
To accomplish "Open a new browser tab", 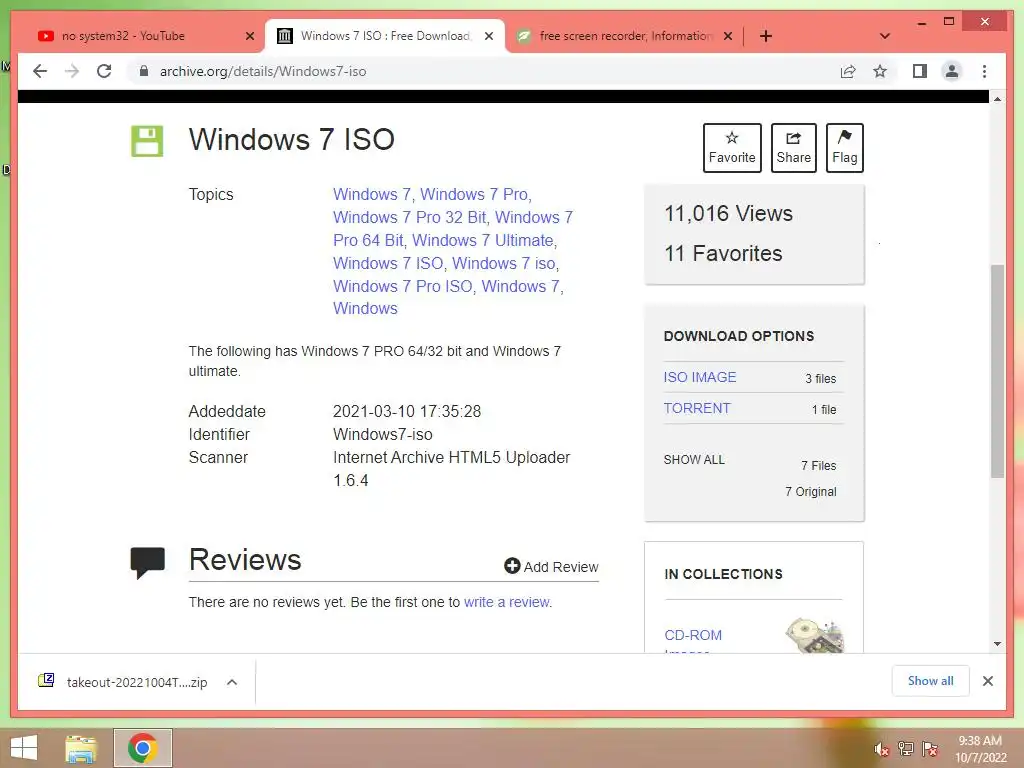I will 766,36.
